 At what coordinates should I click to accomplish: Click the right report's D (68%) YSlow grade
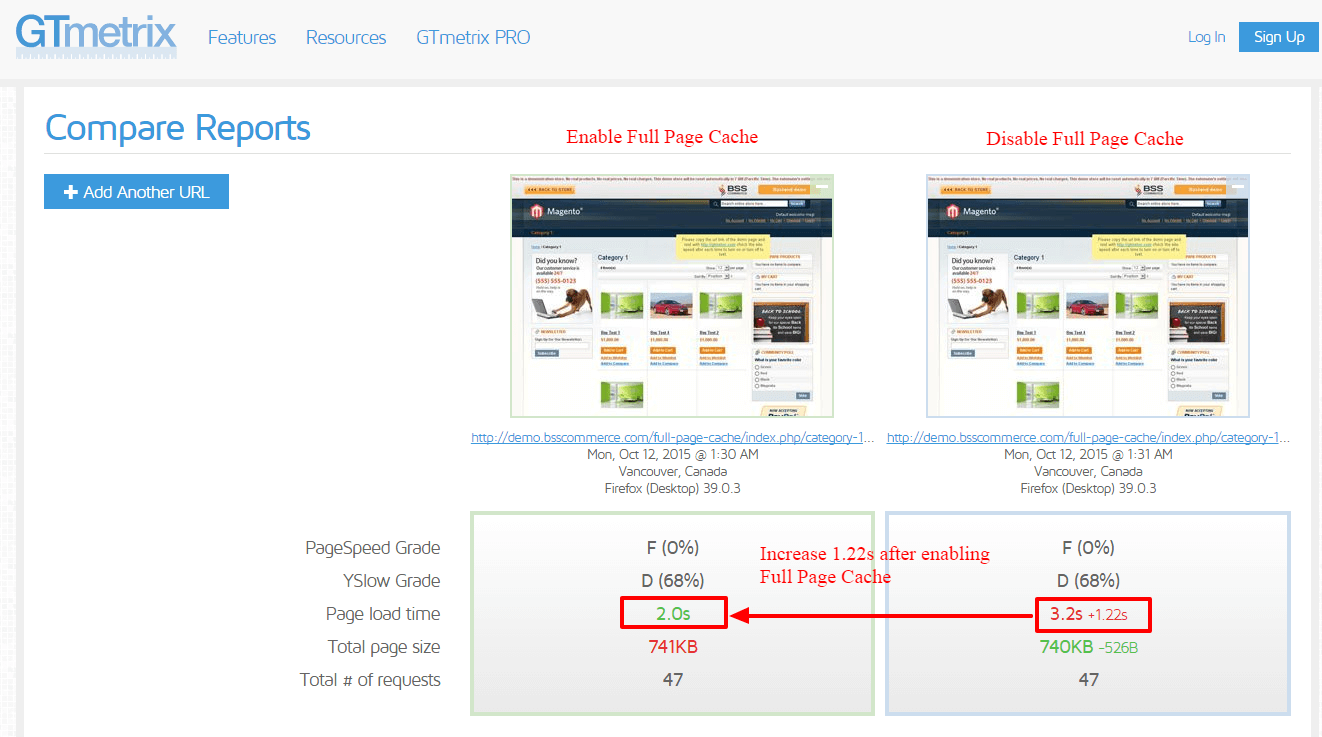pos(1088,581)
